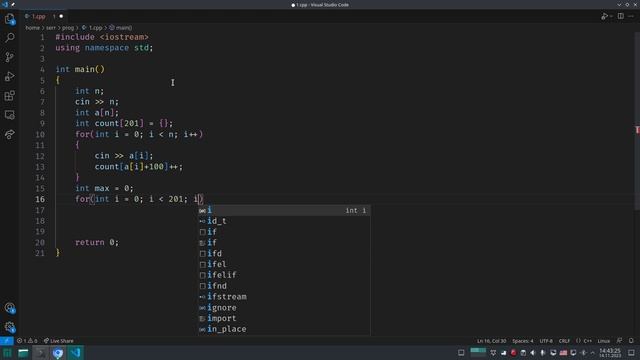Click the error marker in overview ruler

click(637, 130)
